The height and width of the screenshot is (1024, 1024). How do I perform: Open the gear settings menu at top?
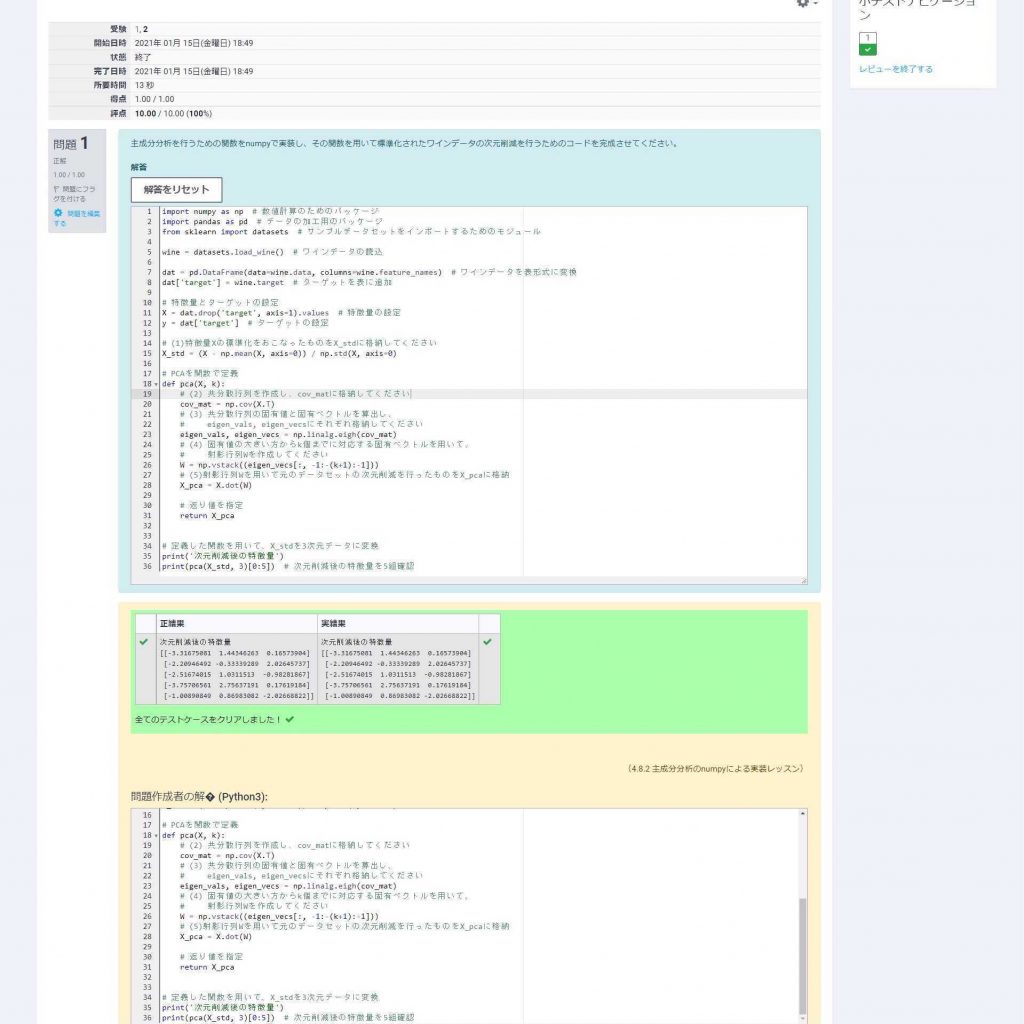805,4
